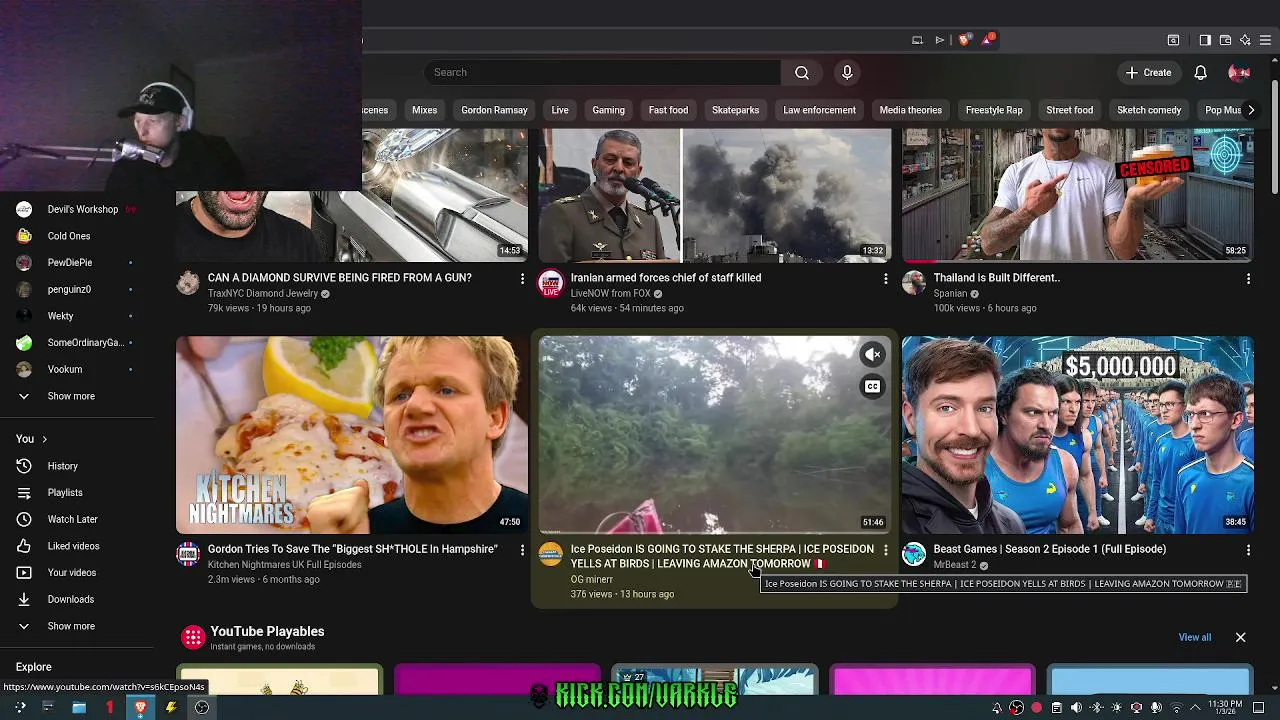The image size is (1280, 720).
Task: Open the file manager taskbar icon
Action: tap(78, 708)
